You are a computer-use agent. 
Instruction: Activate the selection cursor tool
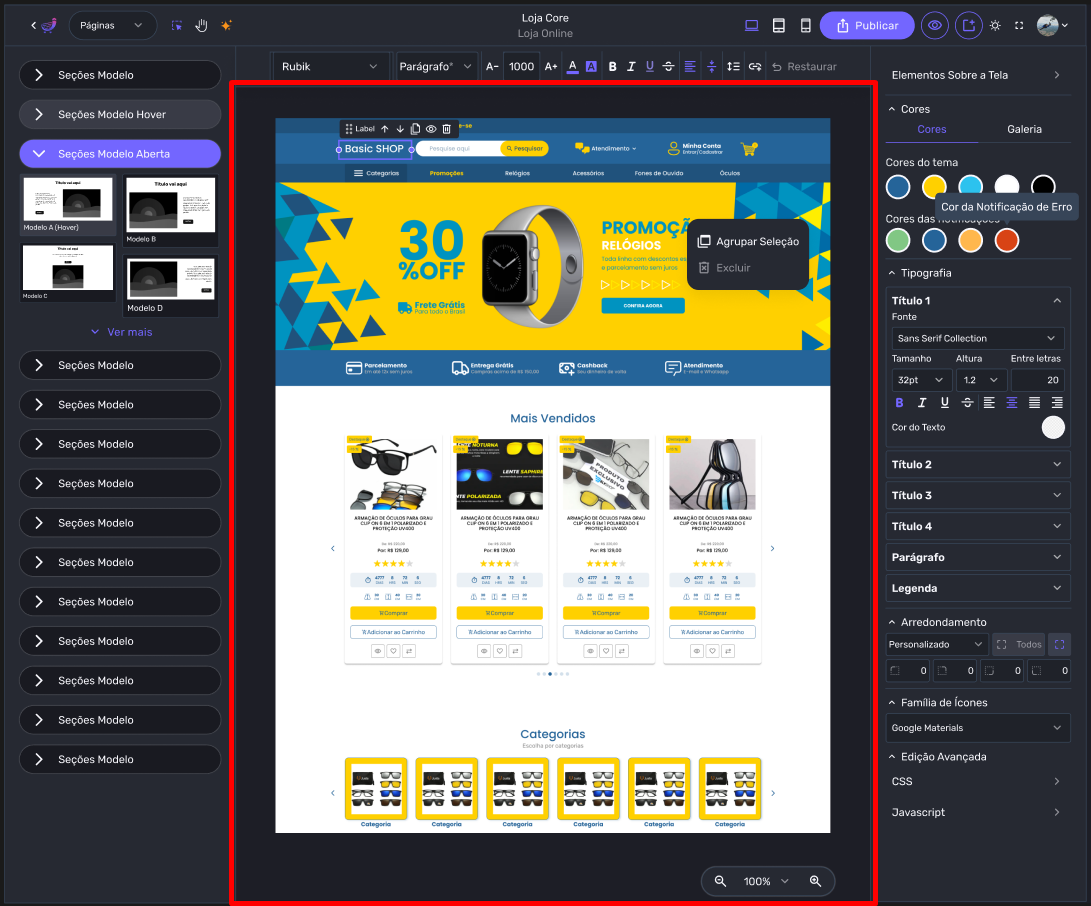pyautogui.click(x=176, y=25)
